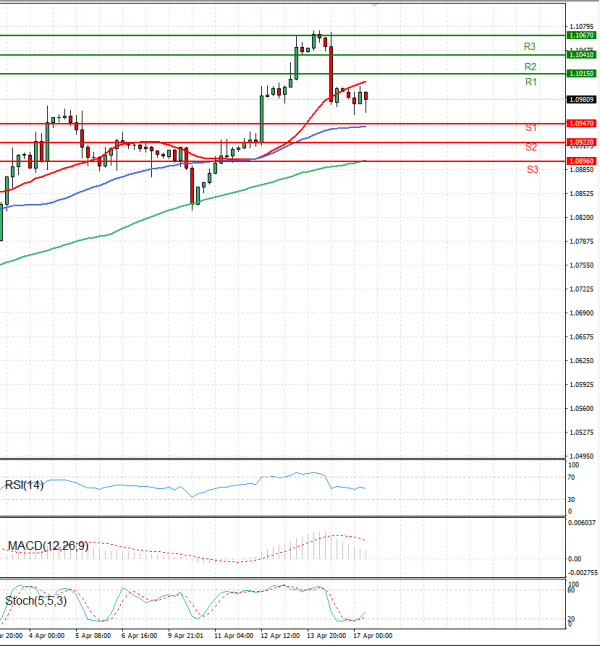Click the 1.08200 price axis value
Screen dimensions: 600x646
click(x=581, y=218)
